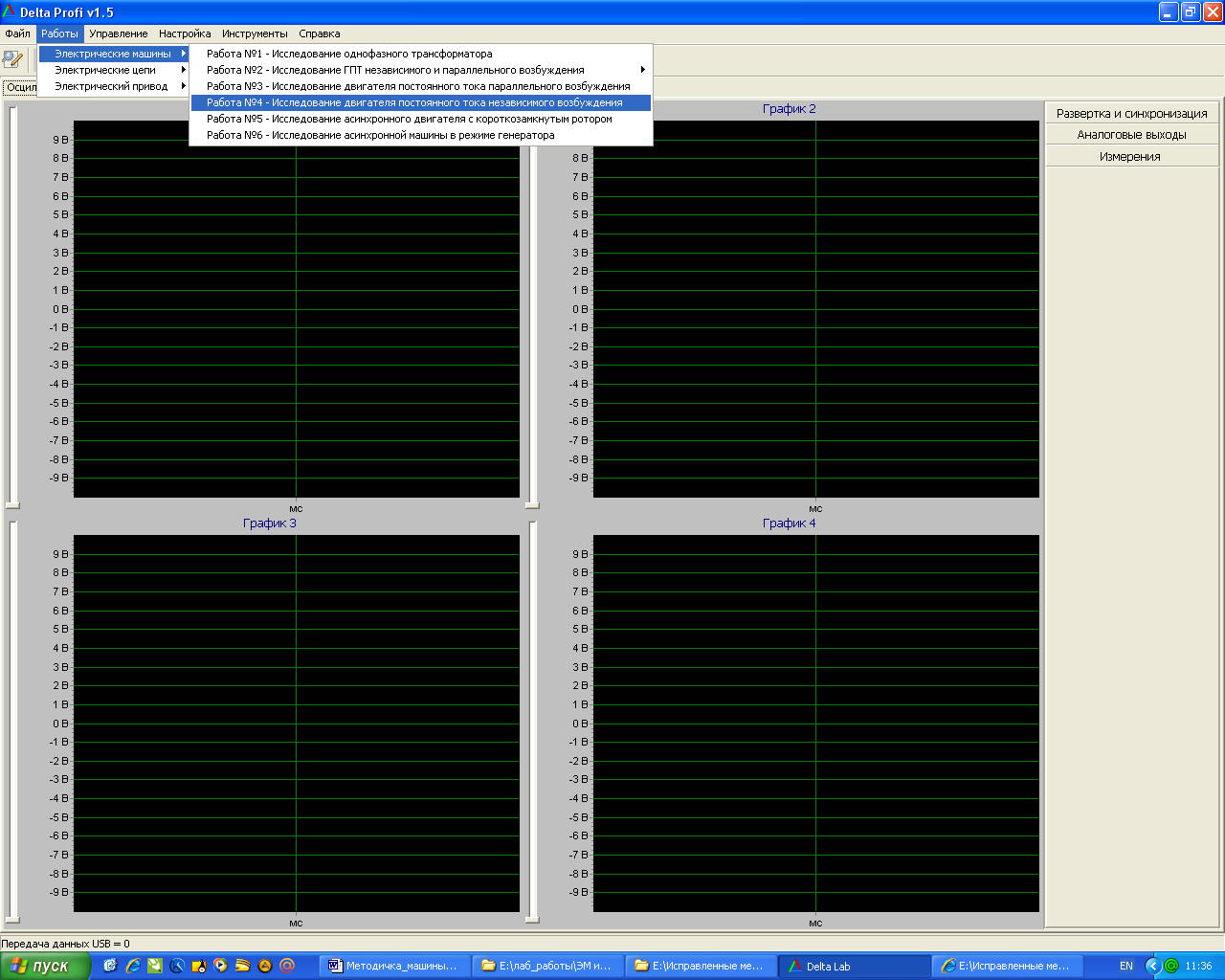Click the green @ system tray icon

point(1171,966)
